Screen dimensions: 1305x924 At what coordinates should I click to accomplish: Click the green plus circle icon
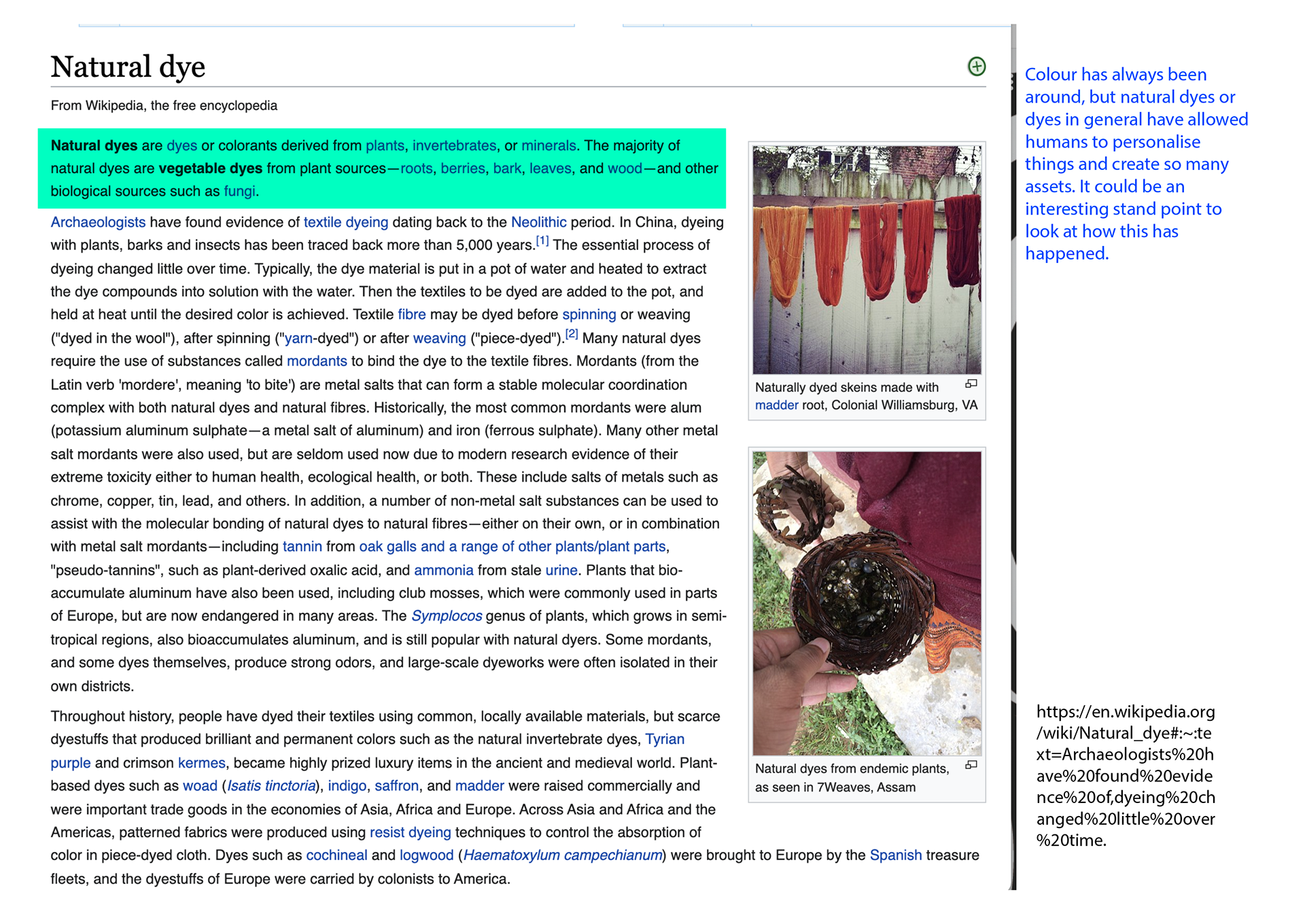pyautogui.click(x=976, y=66)
